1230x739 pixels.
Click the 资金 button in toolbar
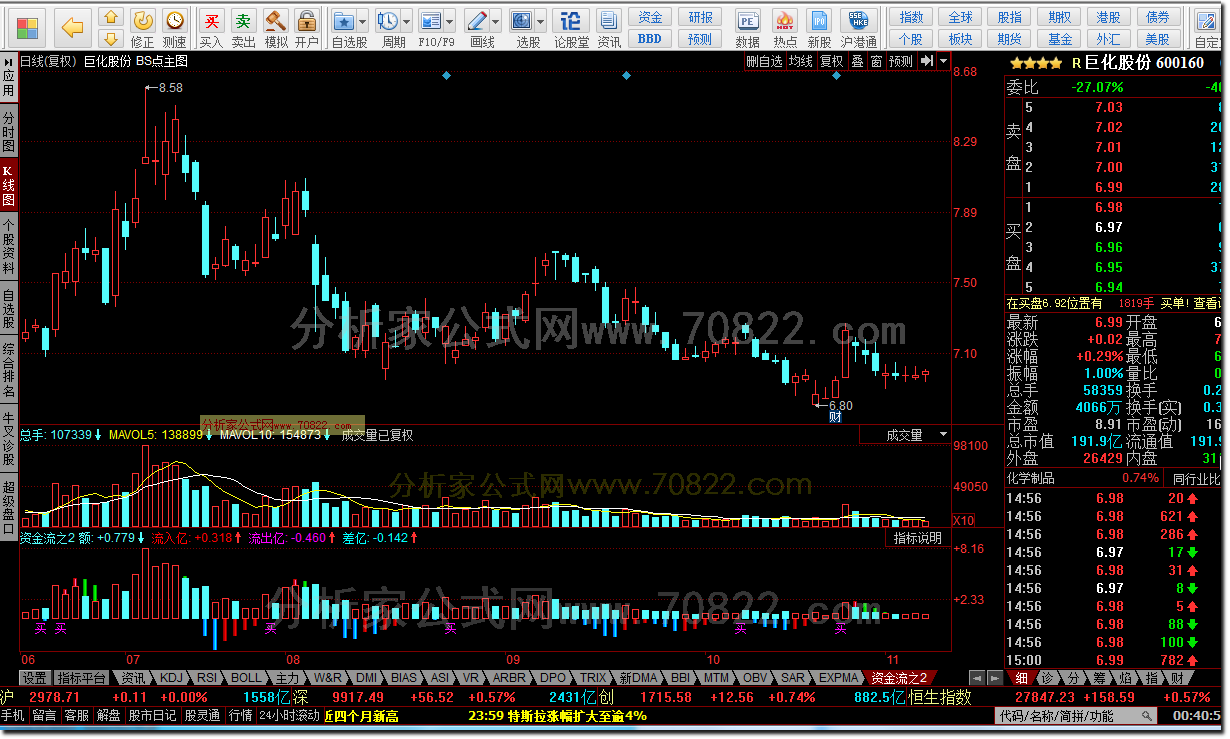(x=650, y=17)
